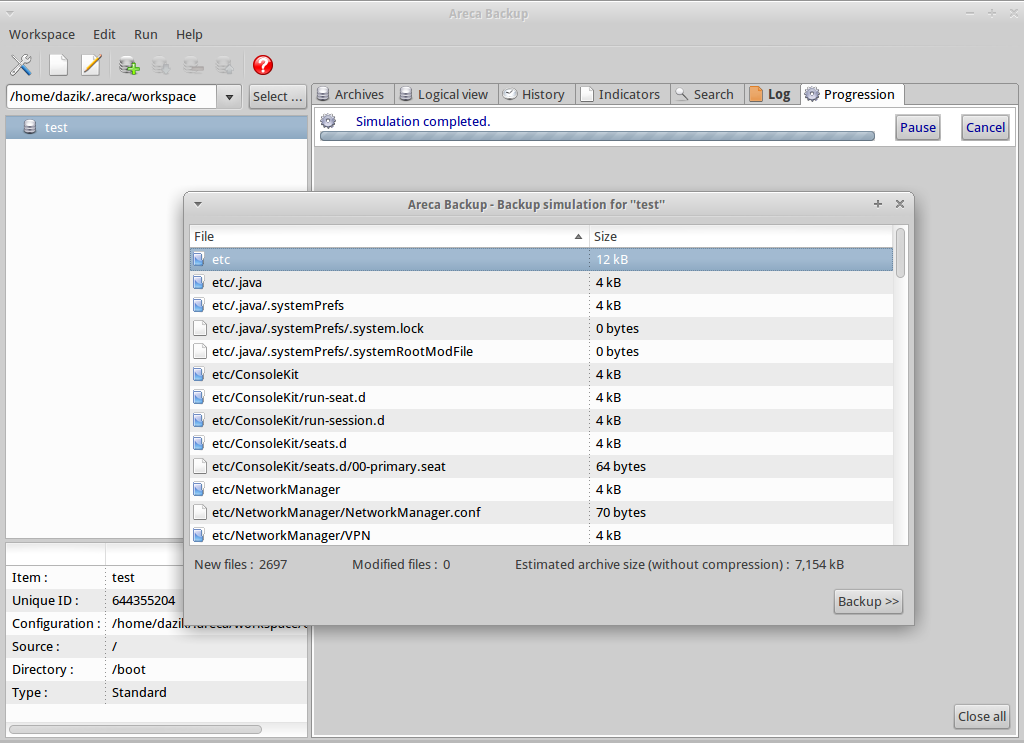The image size is (1024, 743).
Task: Click the Source value /
Action: coord(114,646)
